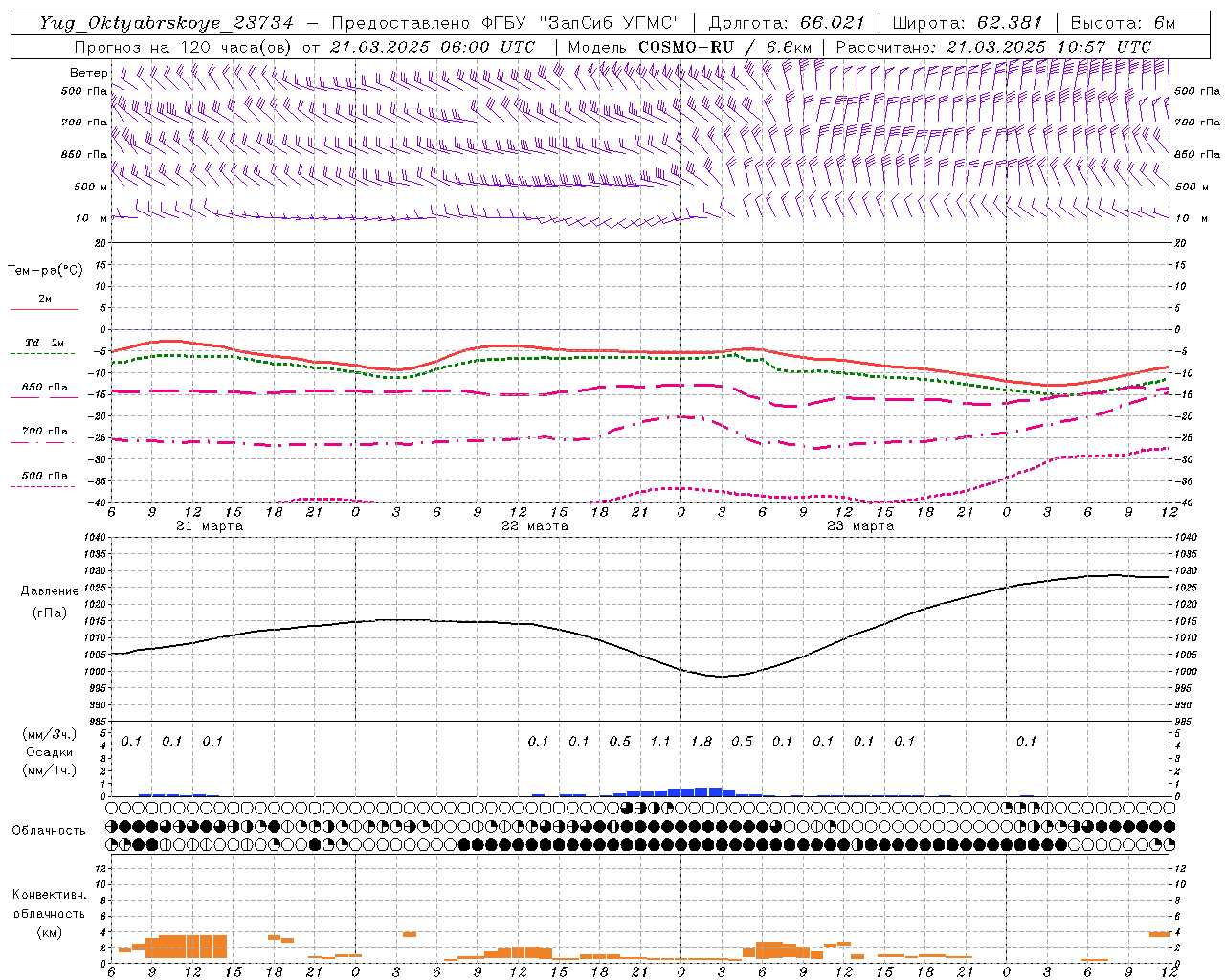The height and width of the screenshot is (980, 1225).
Task: Click 'Прогноз на 120 часа(ов)' forecast text
Action: [185, 47]
